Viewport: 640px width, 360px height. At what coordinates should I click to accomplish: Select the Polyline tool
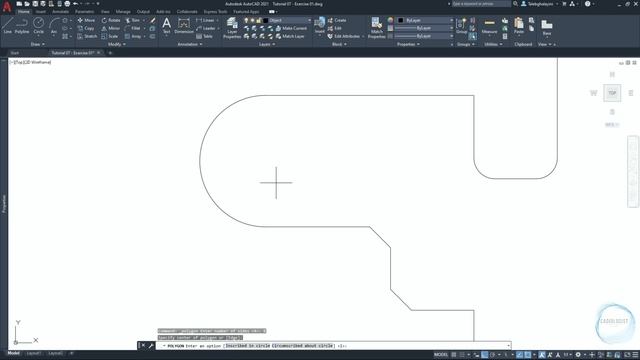pyautogui.click(x=22, y=26)
